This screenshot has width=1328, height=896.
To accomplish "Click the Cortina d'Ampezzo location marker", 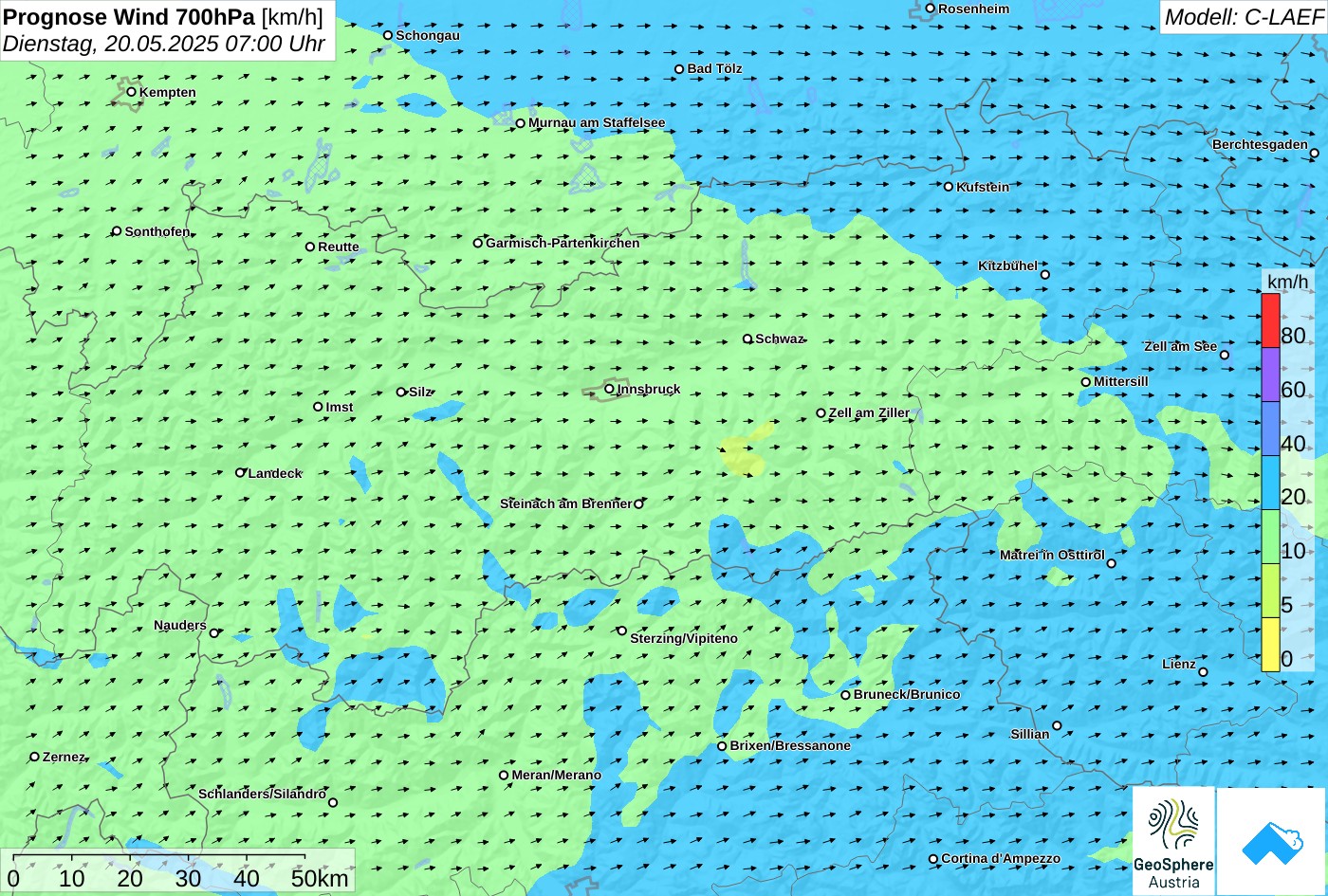I will pos(933,859).
